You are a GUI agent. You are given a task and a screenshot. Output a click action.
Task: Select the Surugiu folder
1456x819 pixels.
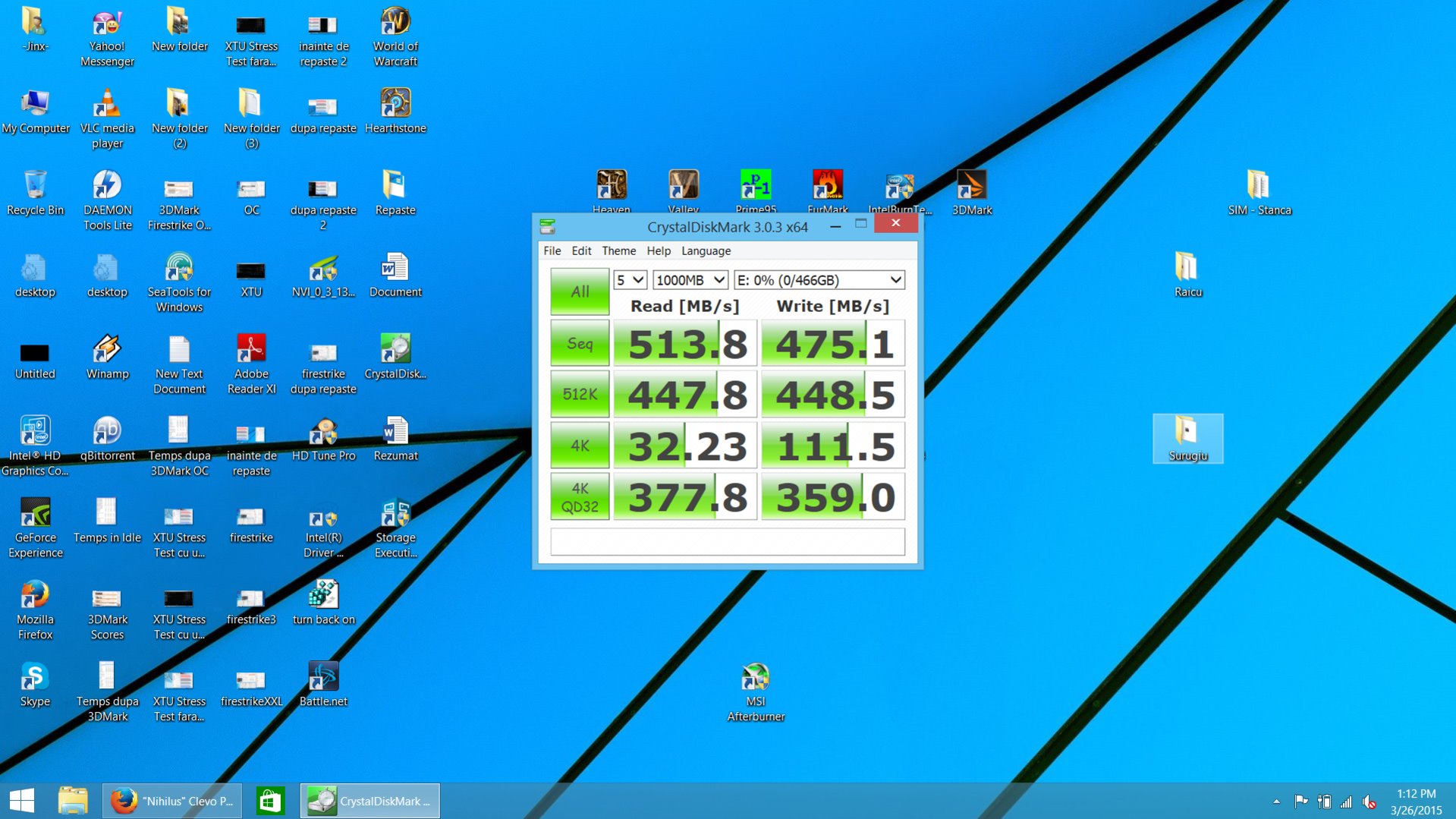[x=1188, y=439]
